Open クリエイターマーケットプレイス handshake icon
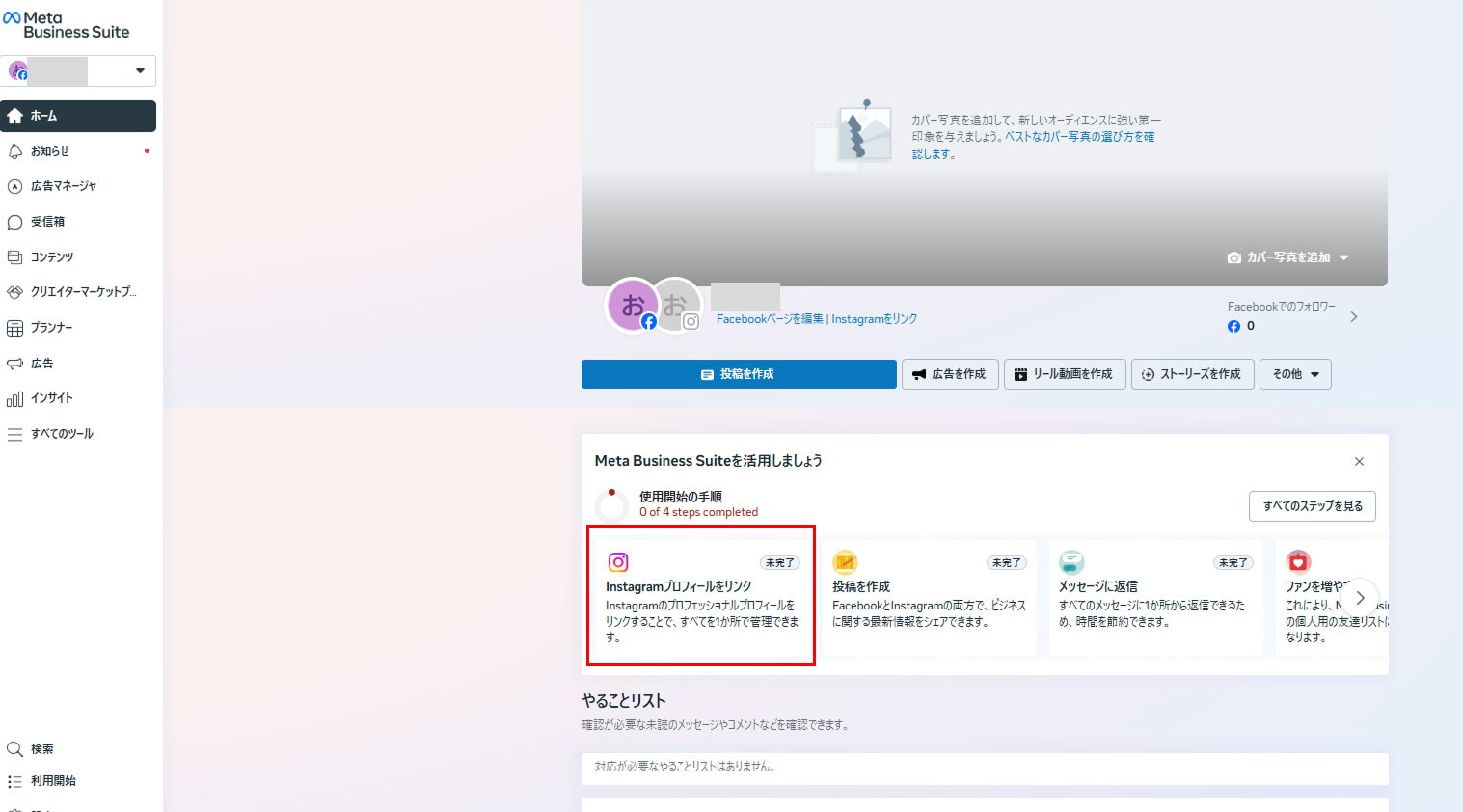 click(15, 292)
